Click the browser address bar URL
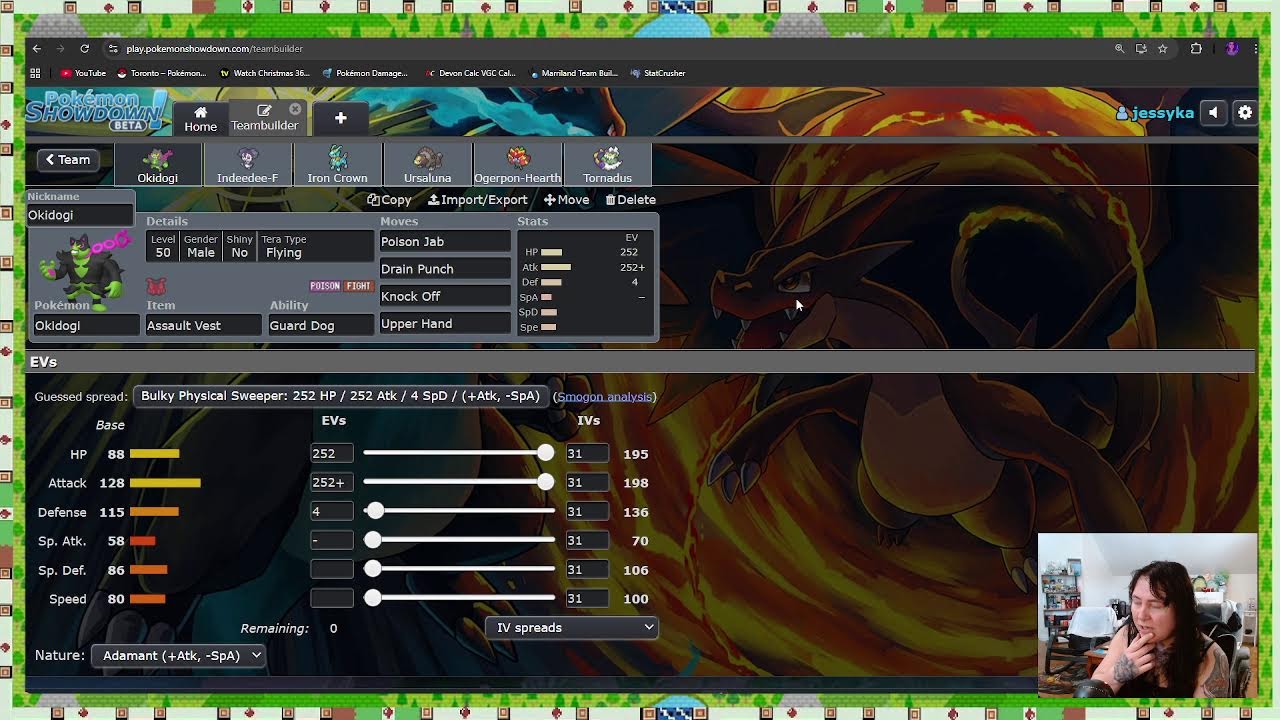1280x720 pixels. point(215,48)
